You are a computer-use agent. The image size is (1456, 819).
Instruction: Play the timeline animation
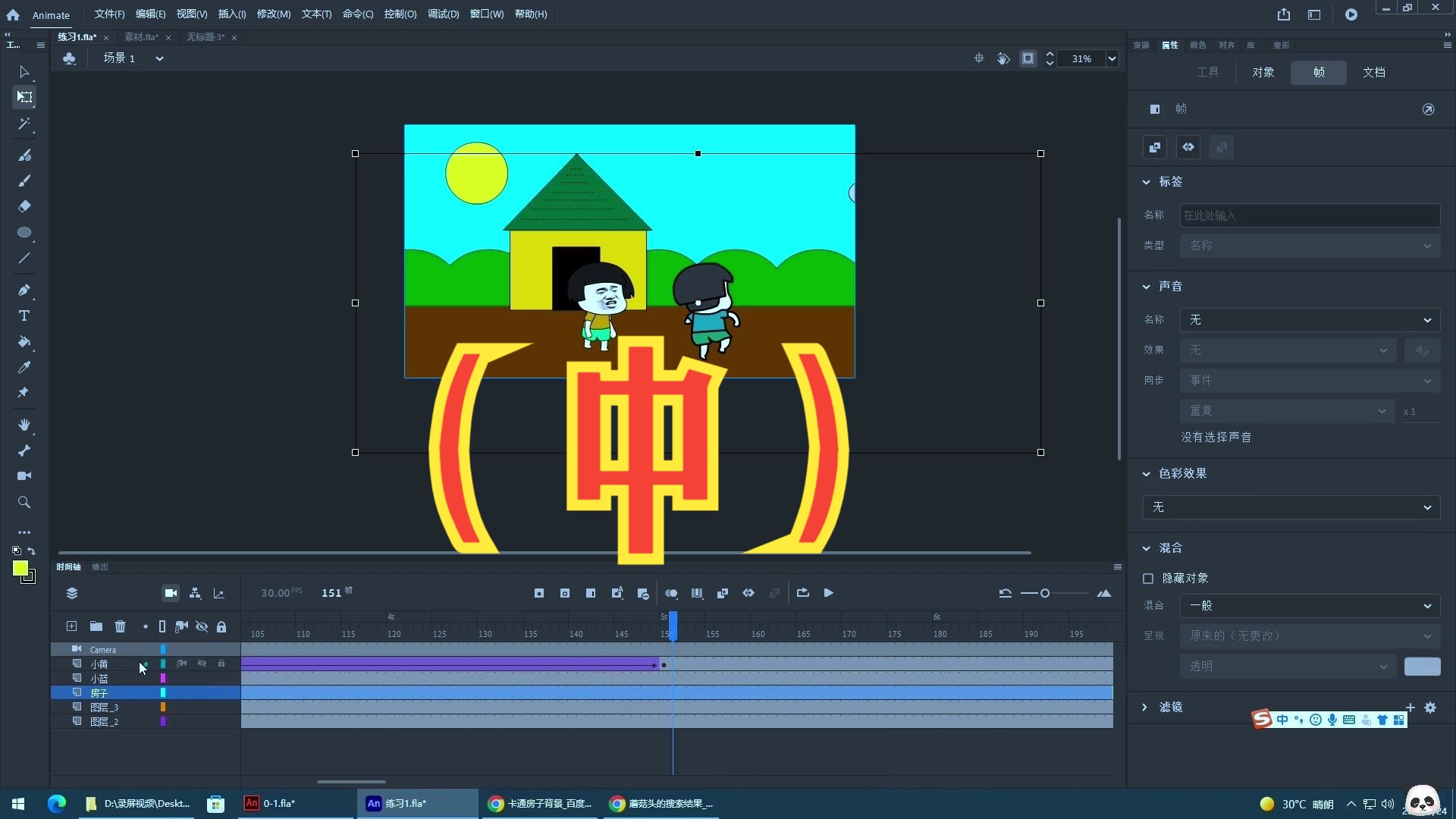pyautogui.click(x=828, y=593)
